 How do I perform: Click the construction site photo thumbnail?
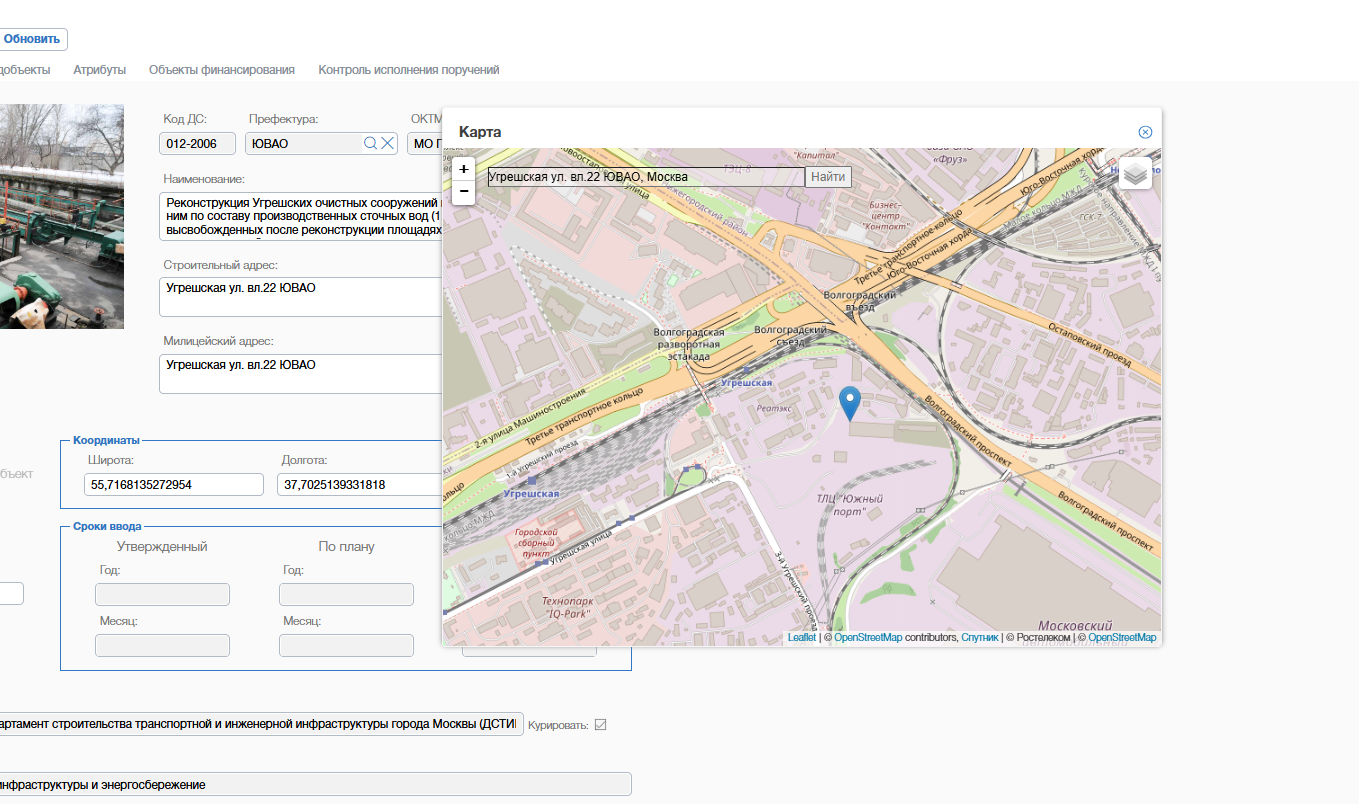click(x=62, y=216)
